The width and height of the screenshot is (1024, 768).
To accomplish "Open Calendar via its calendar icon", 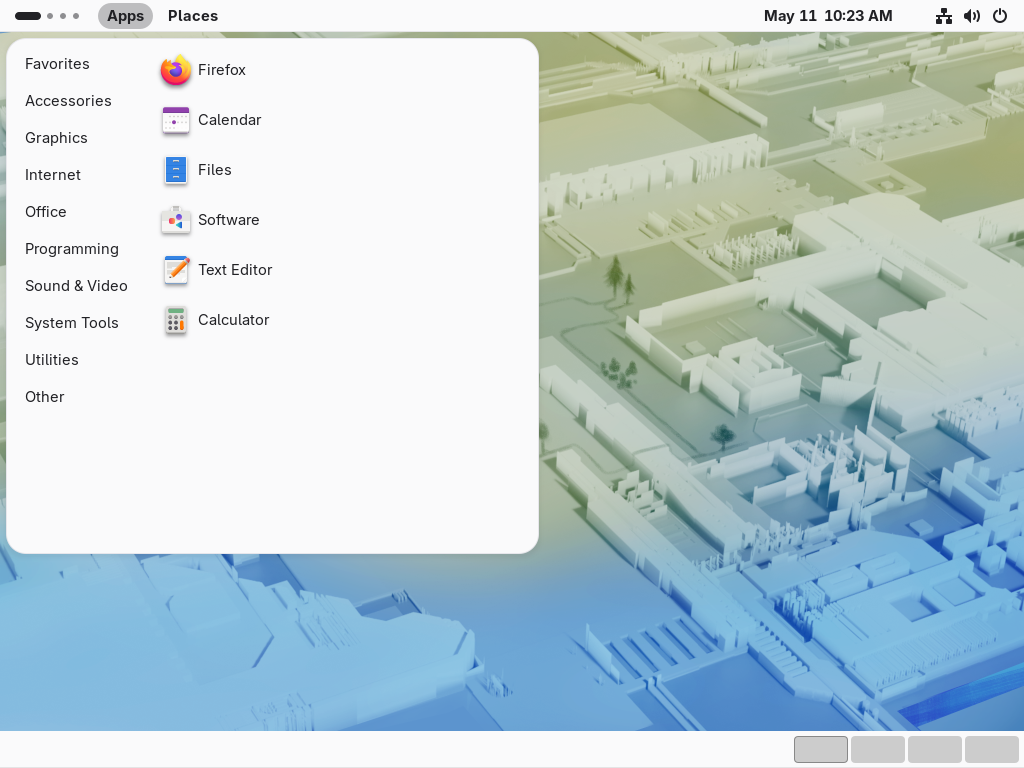I will pos(176,120).
